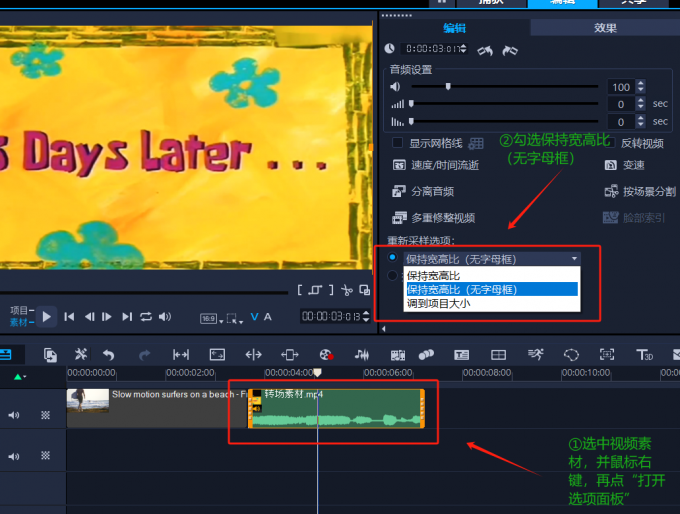Click the motion tracking runner icon

[x=536, y=355]
